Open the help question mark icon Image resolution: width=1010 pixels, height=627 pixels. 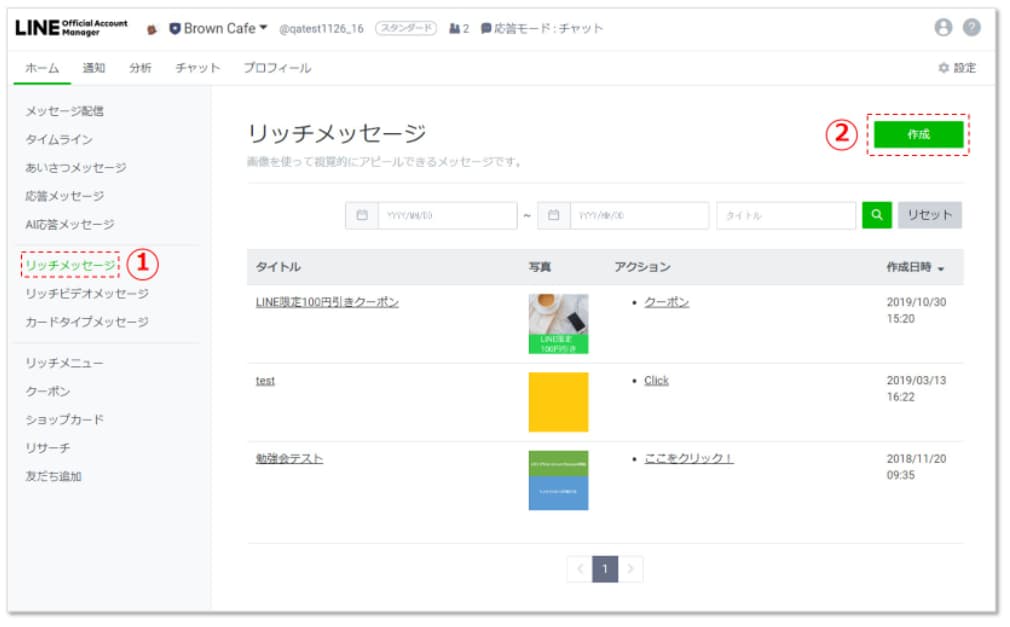tap(971, 27)
